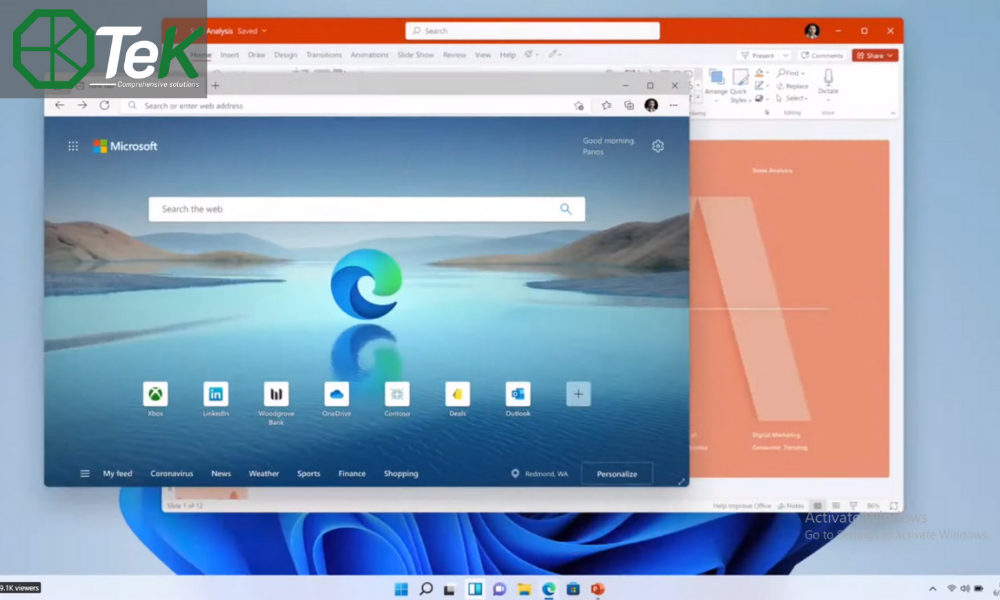This screenshot has width=1000, height=600.
Task: Open Shopping feed category
Action: (x=401, y=473)
